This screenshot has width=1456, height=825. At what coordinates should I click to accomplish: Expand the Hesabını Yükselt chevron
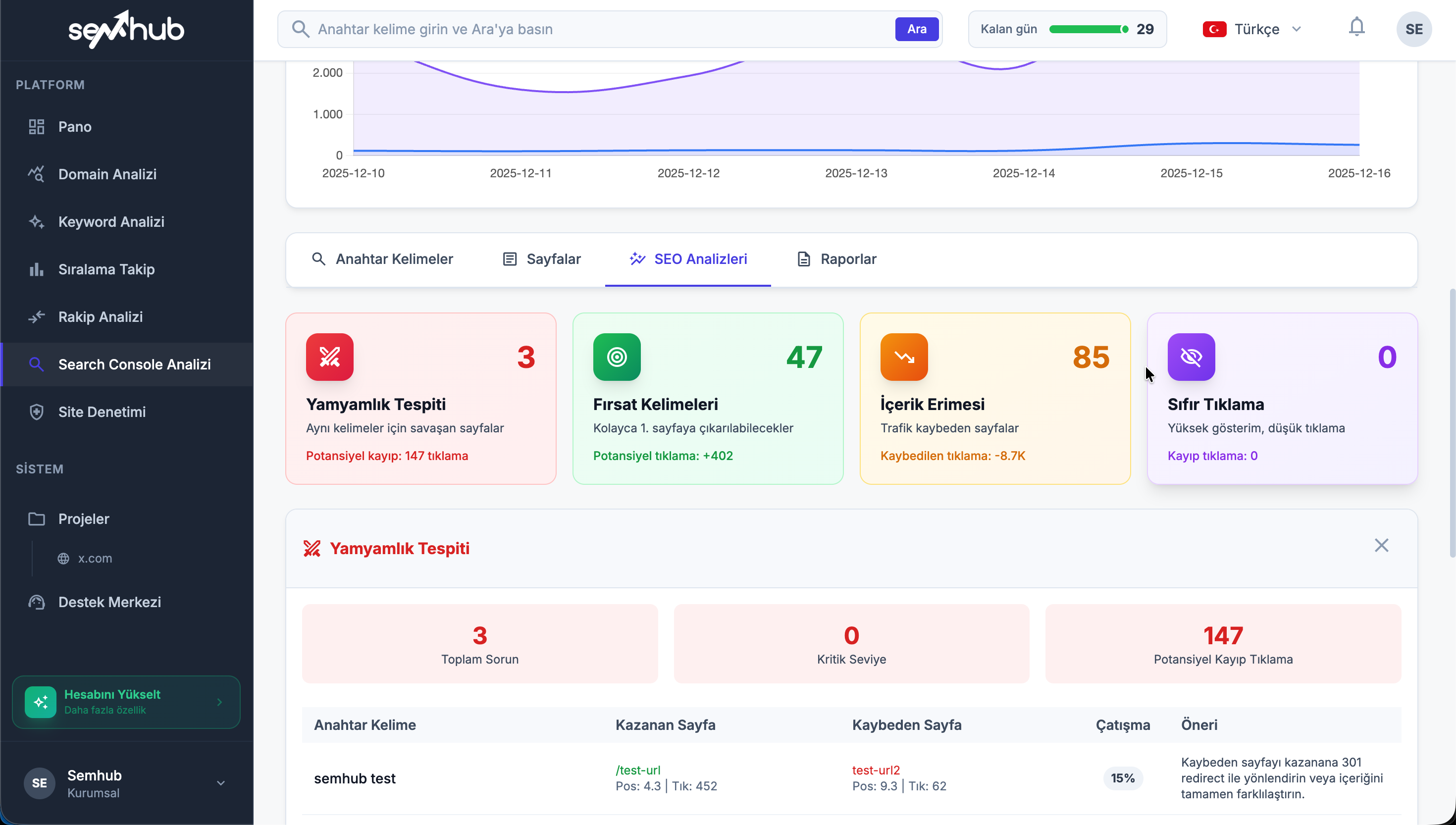coord(219,702)
